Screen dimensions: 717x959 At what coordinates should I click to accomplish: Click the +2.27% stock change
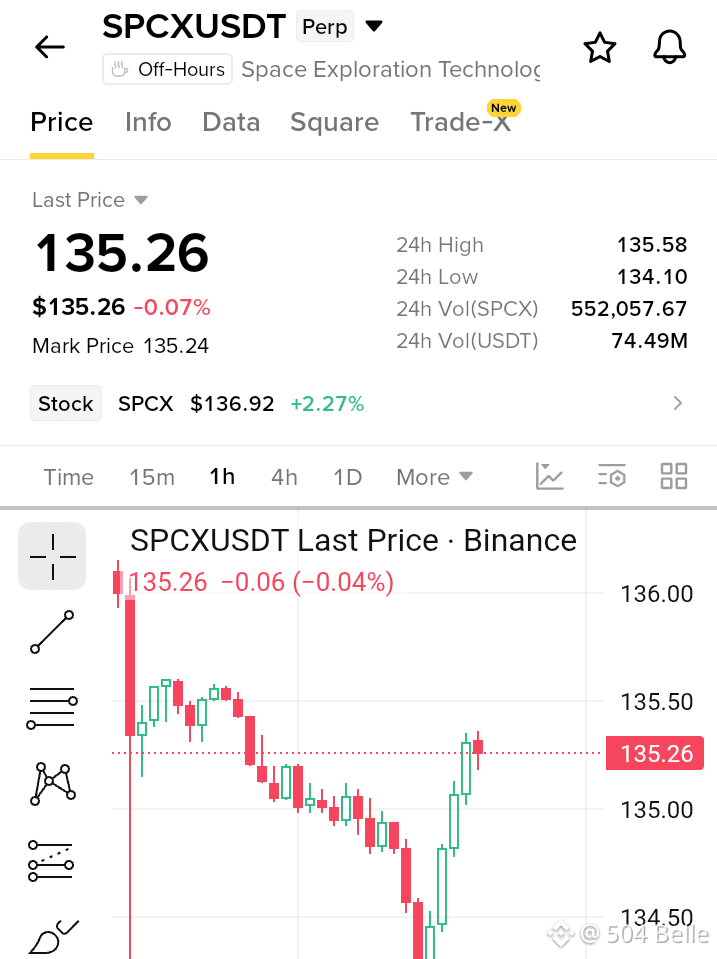(327, 404)
